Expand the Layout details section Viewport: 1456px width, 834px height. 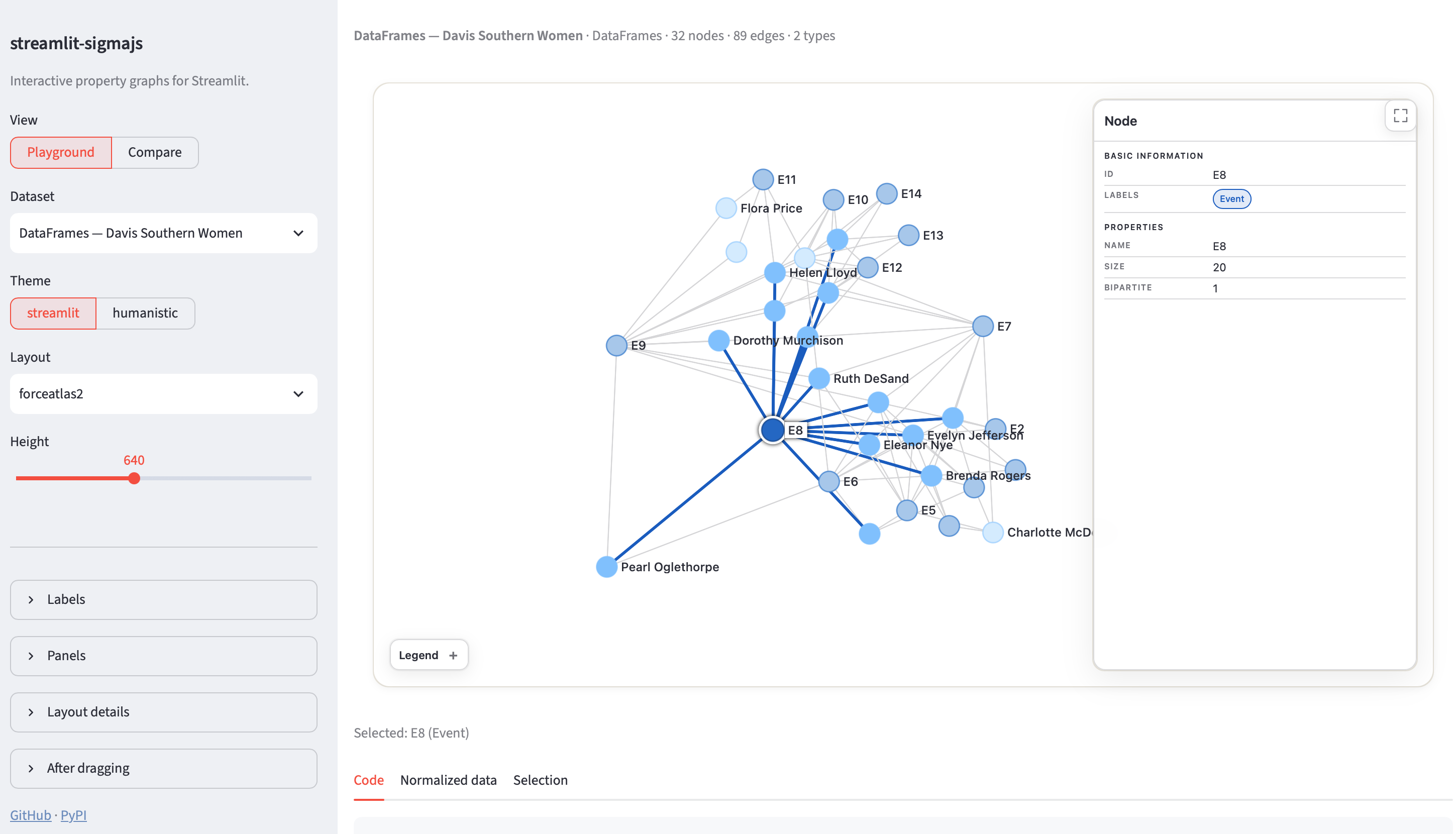click(x=164, y=712)
